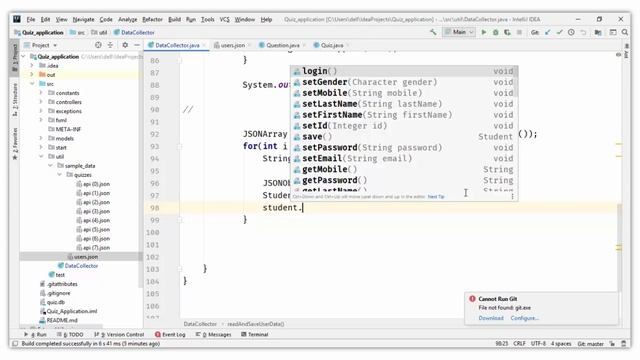The image size is (640, 360).
Task: Click the locate file target icon in Project panel
Action: pos(98,45)
